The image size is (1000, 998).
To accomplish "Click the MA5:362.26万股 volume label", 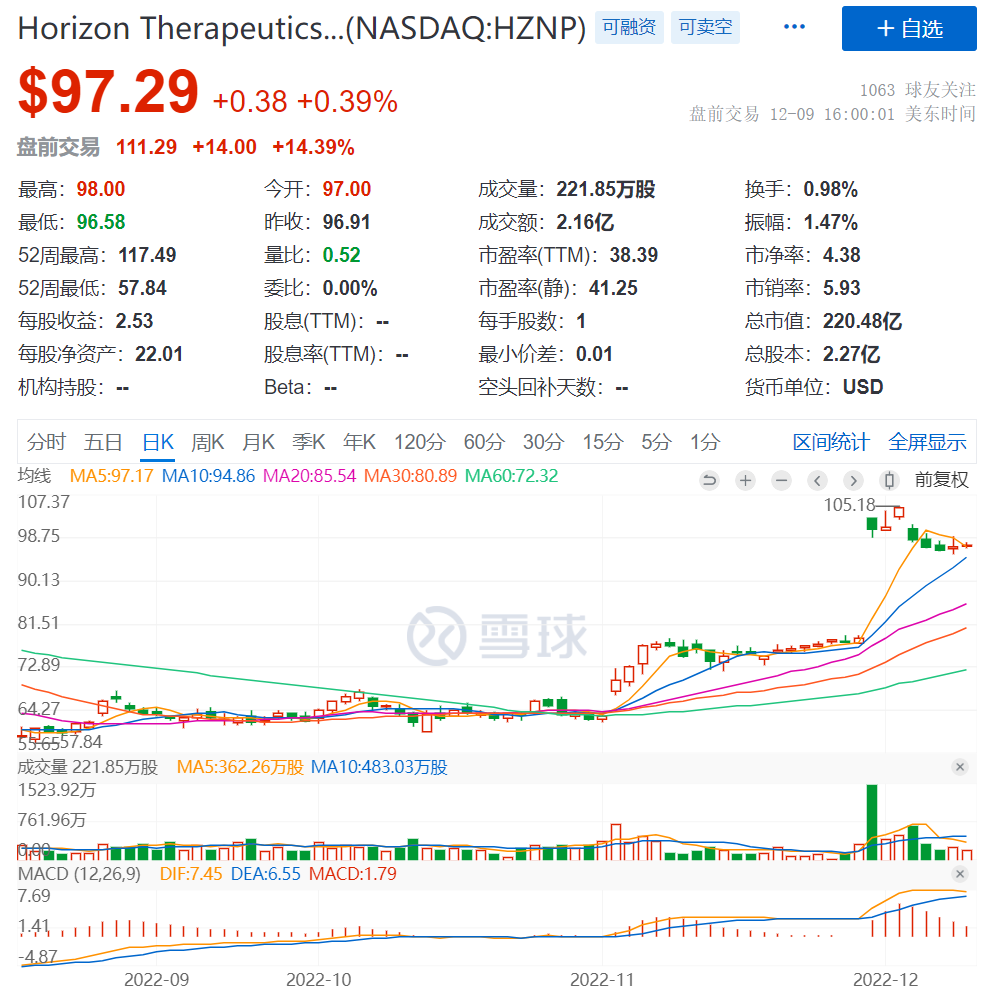I will pos(240,767).
